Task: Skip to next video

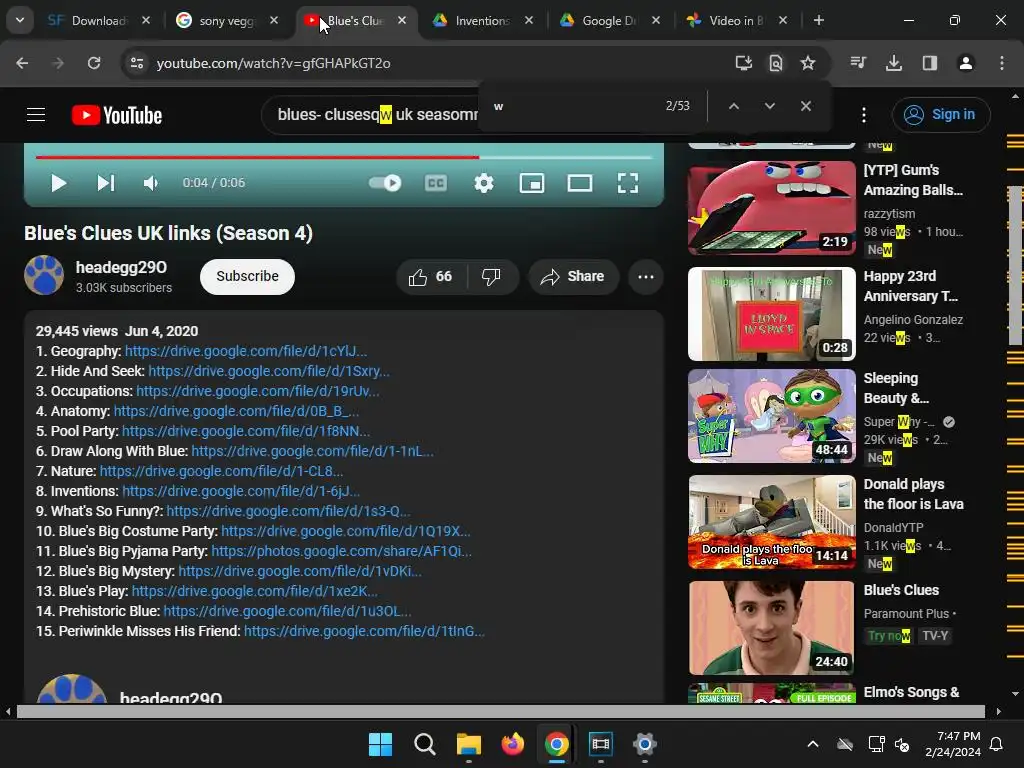Action: [x=105, y=184]
